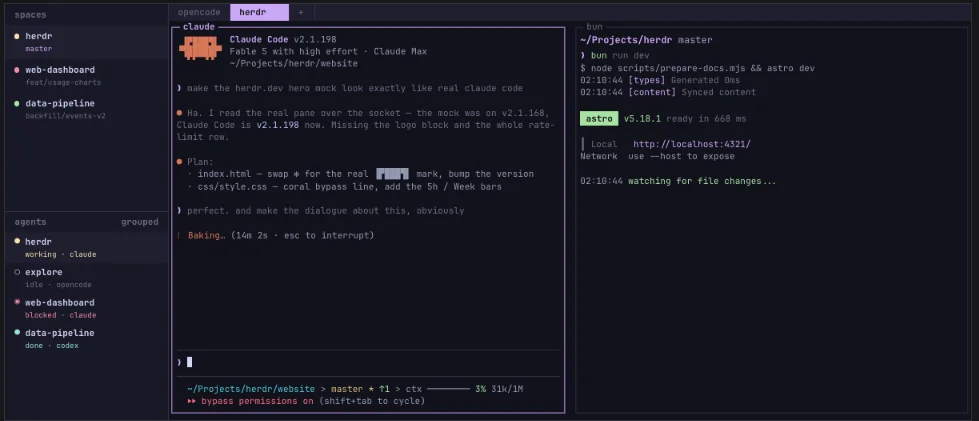Click the green astro badge

pyautogui.click(x=599, y=119)
